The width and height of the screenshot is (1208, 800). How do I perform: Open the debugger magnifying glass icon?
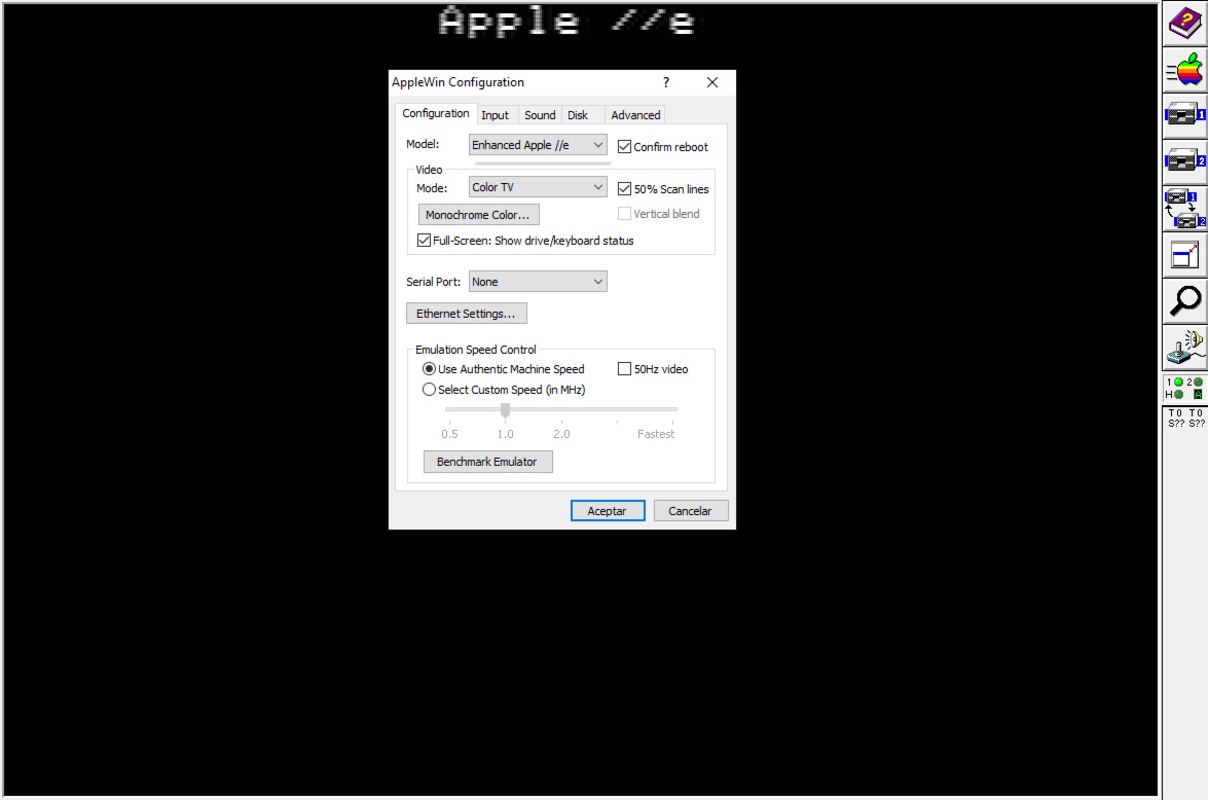(x=1185, y=300)
